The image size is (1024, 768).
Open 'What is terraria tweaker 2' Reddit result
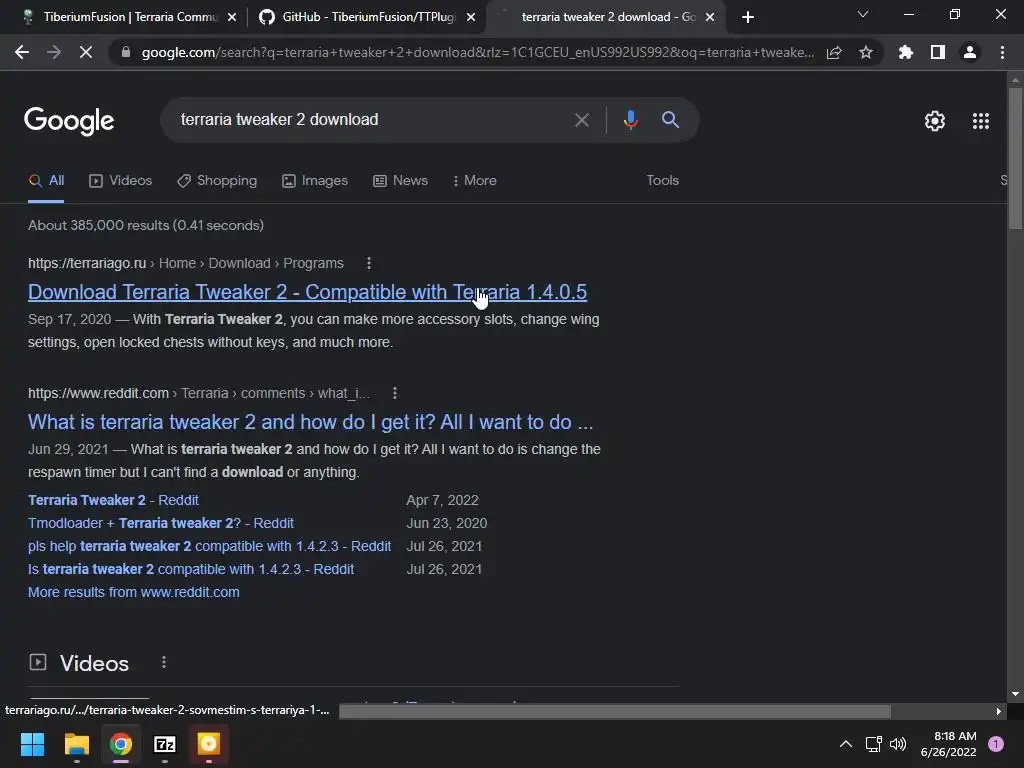(311, 422)
